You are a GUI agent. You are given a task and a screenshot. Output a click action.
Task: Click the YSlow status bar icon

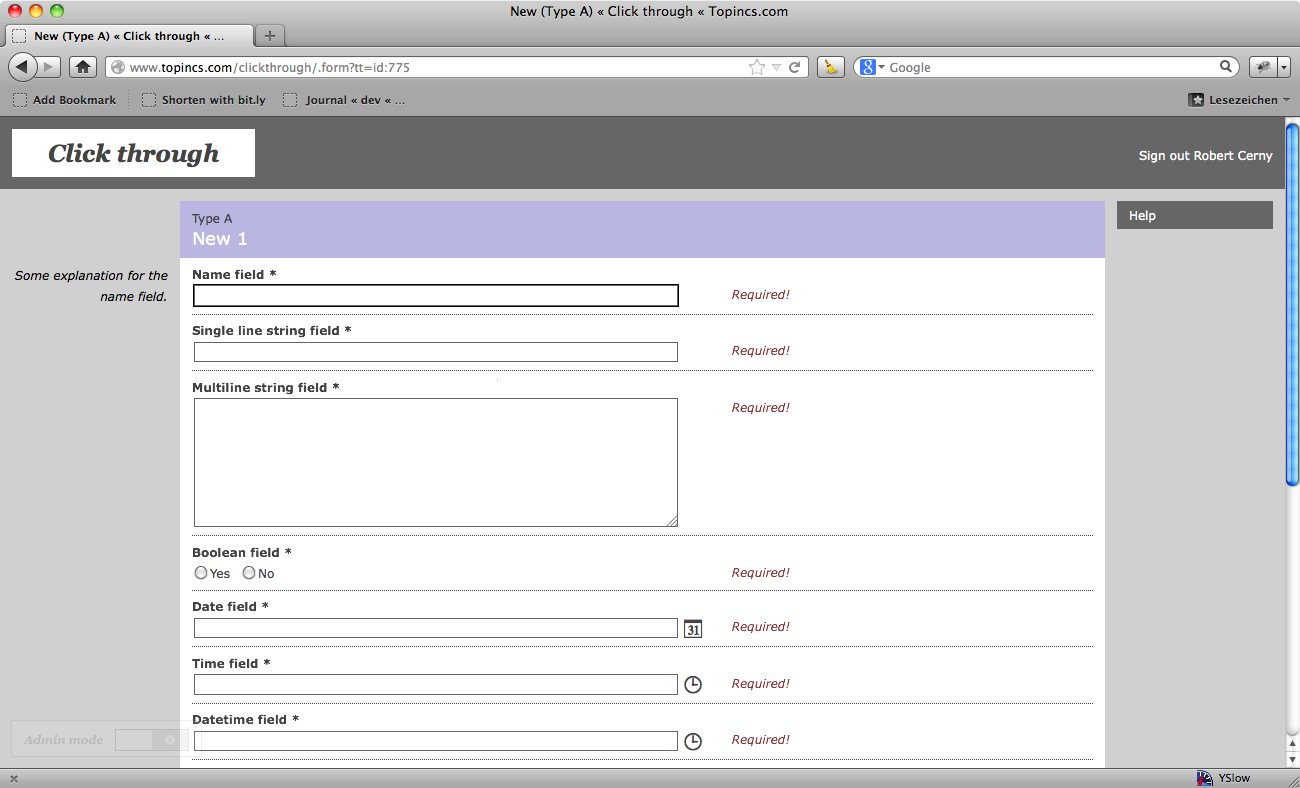1223,778
